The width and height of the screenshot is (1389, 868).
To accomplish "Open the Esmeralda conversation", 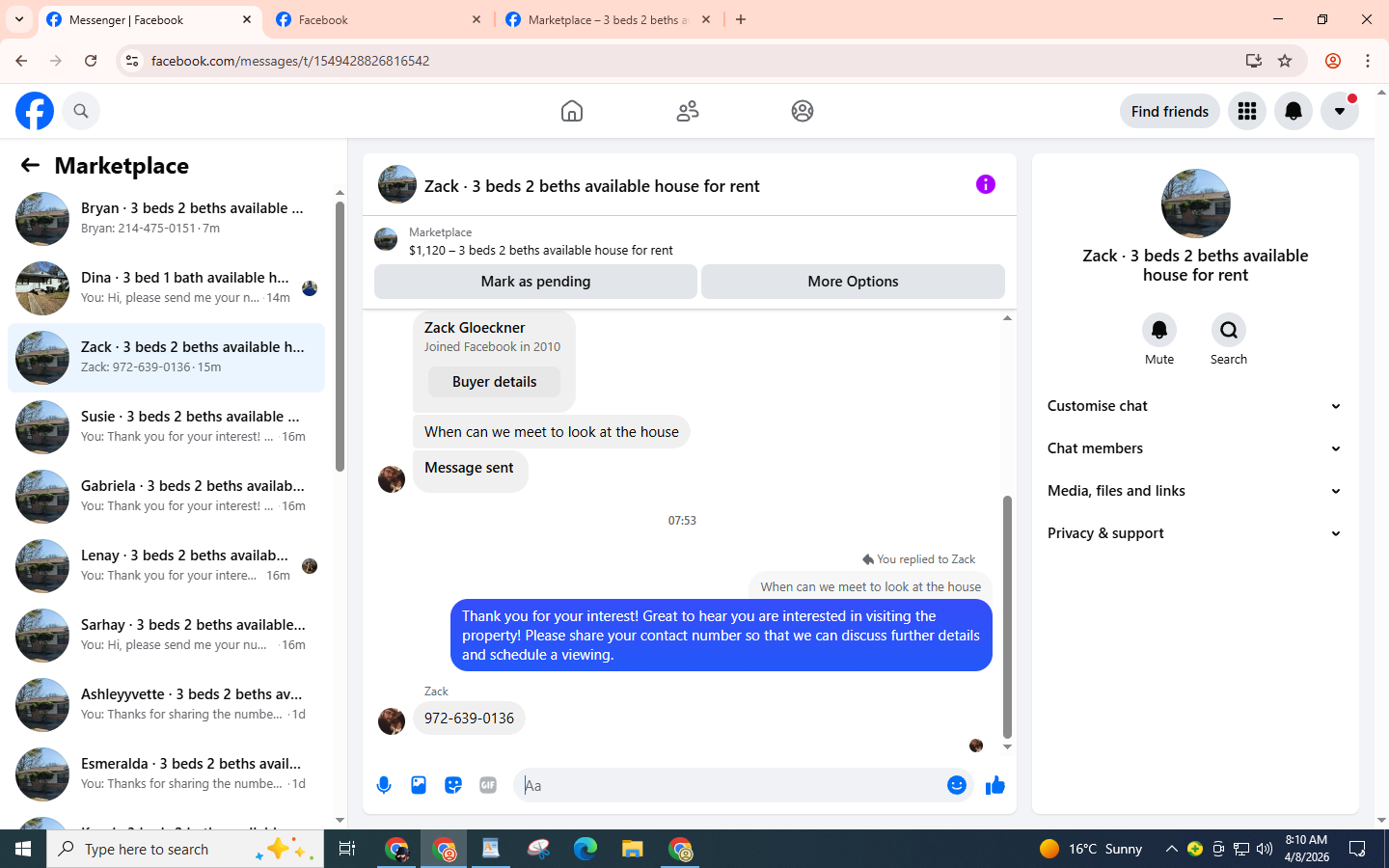I will coord(166,774).
